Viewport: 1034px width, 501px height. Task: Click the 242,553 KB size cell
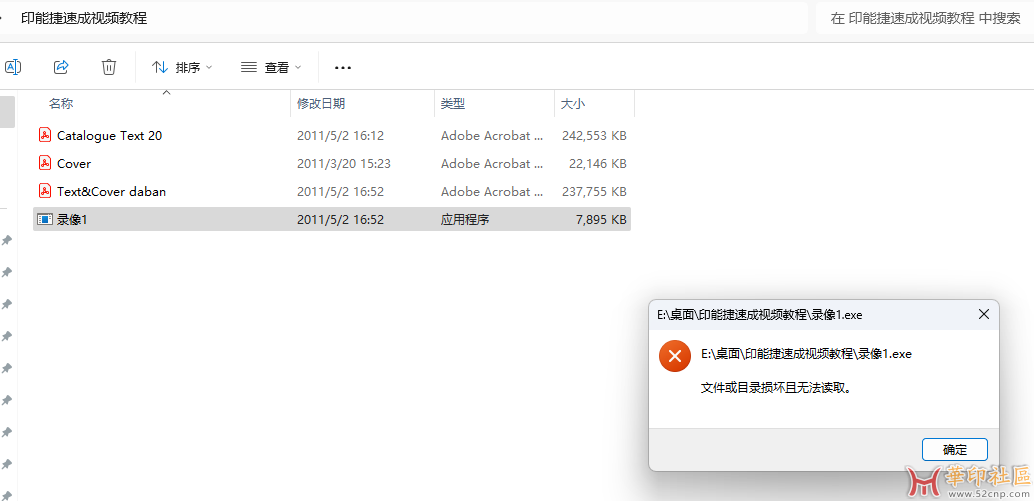coord(594,136)
